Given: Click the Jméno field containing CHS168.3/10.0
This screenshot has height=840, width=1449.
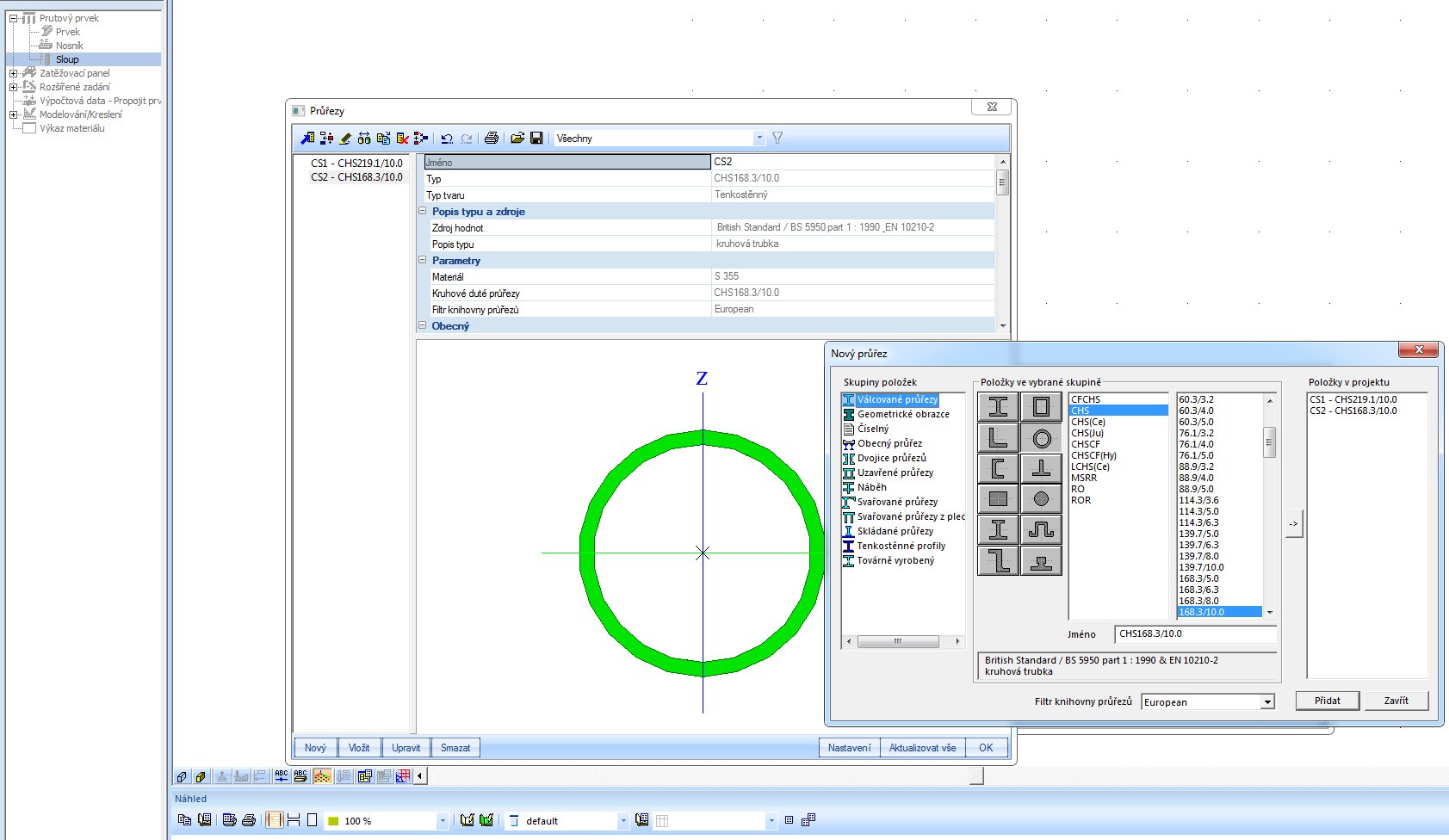Looking at the screenshot, I should 1195,633.
